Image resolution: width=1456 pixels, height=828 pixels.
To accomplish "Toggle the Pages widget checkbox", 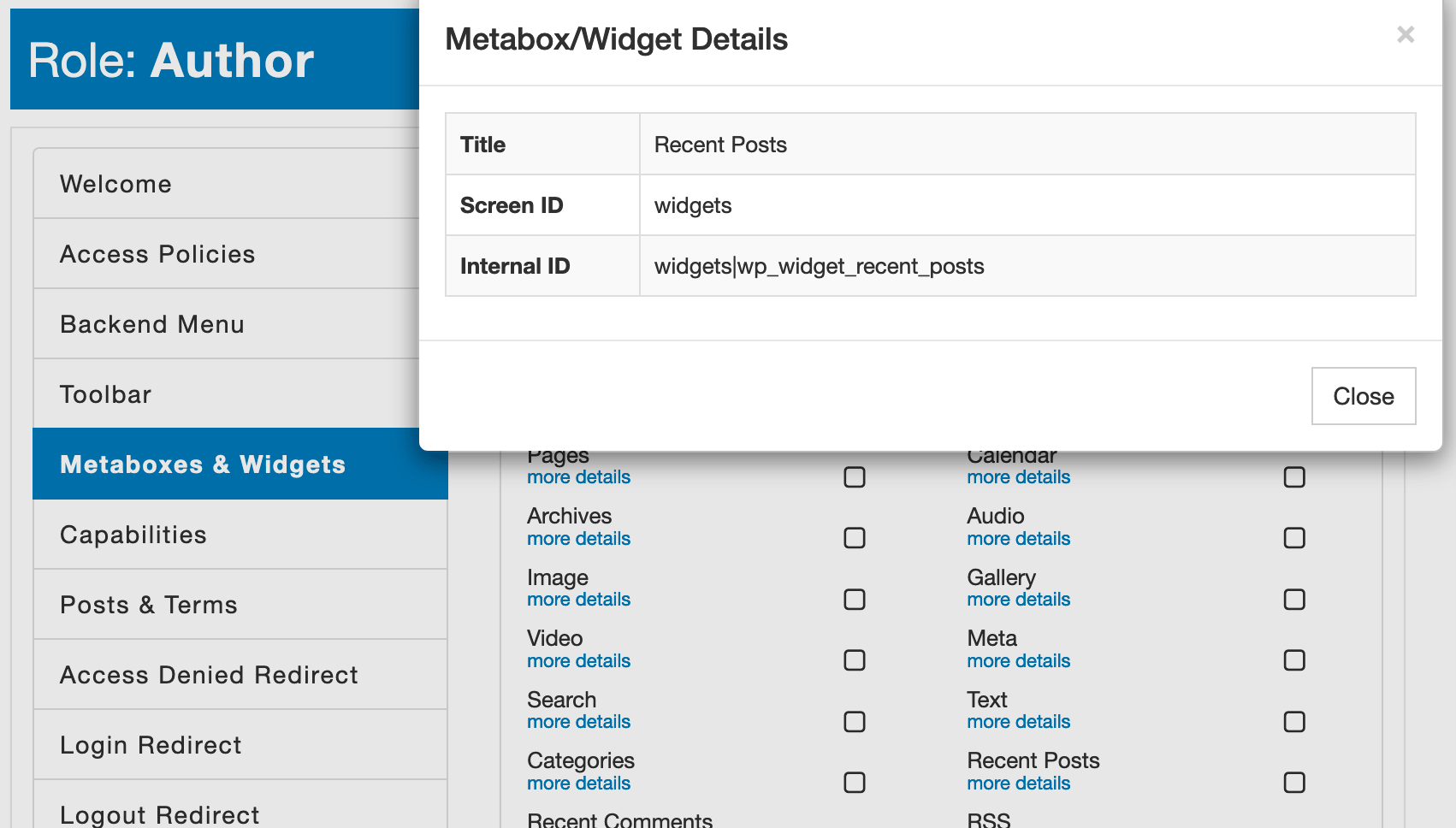I will click(855, 477).
